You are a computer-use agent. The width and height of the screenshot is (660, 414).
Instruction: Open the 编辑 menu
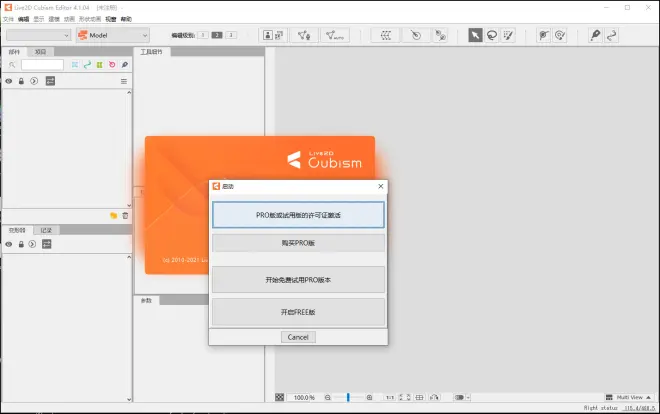point(24,19)
